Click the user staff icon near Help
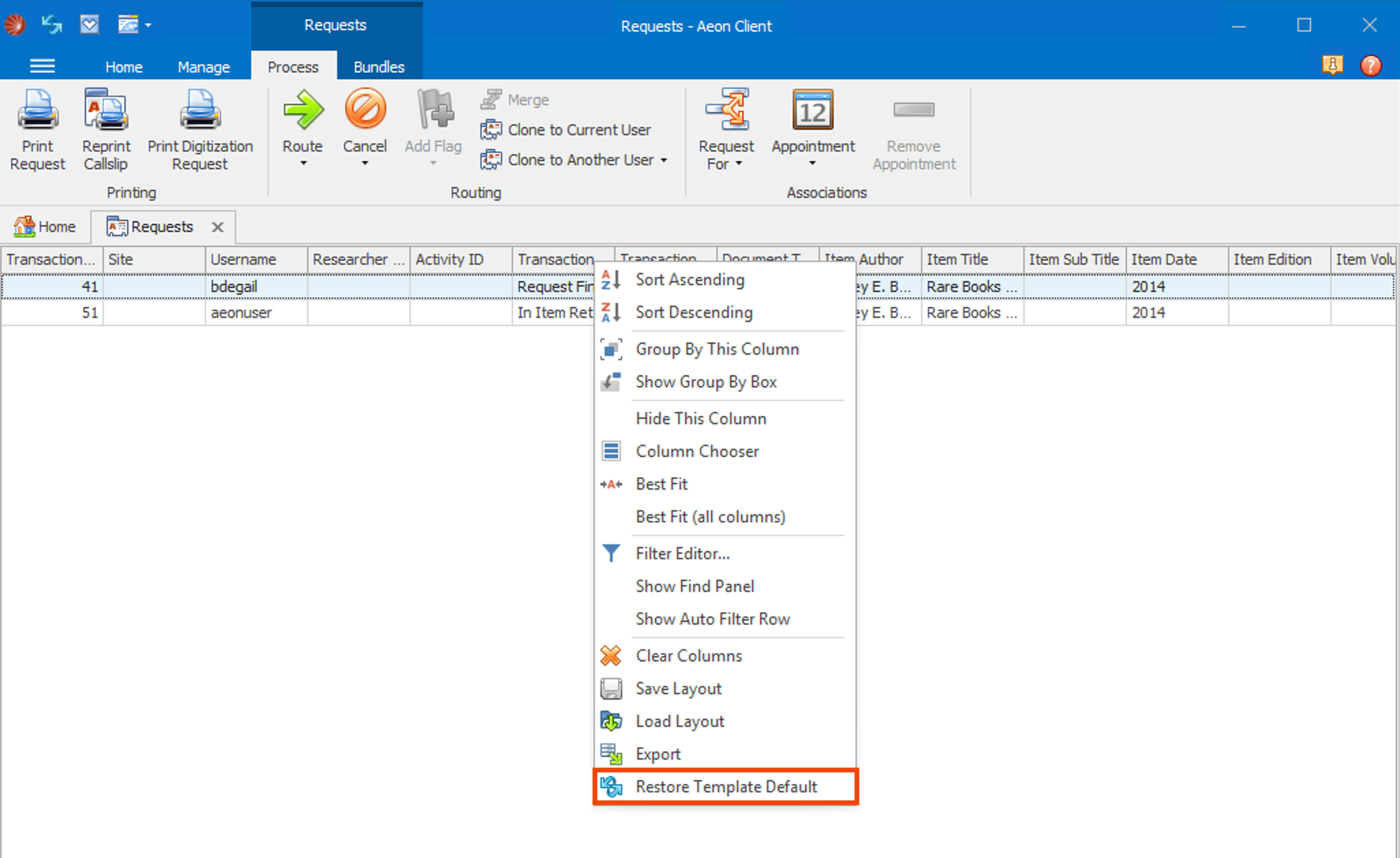The height and width of the screenshot is (858, 1400). click(x=1333, y=65)
